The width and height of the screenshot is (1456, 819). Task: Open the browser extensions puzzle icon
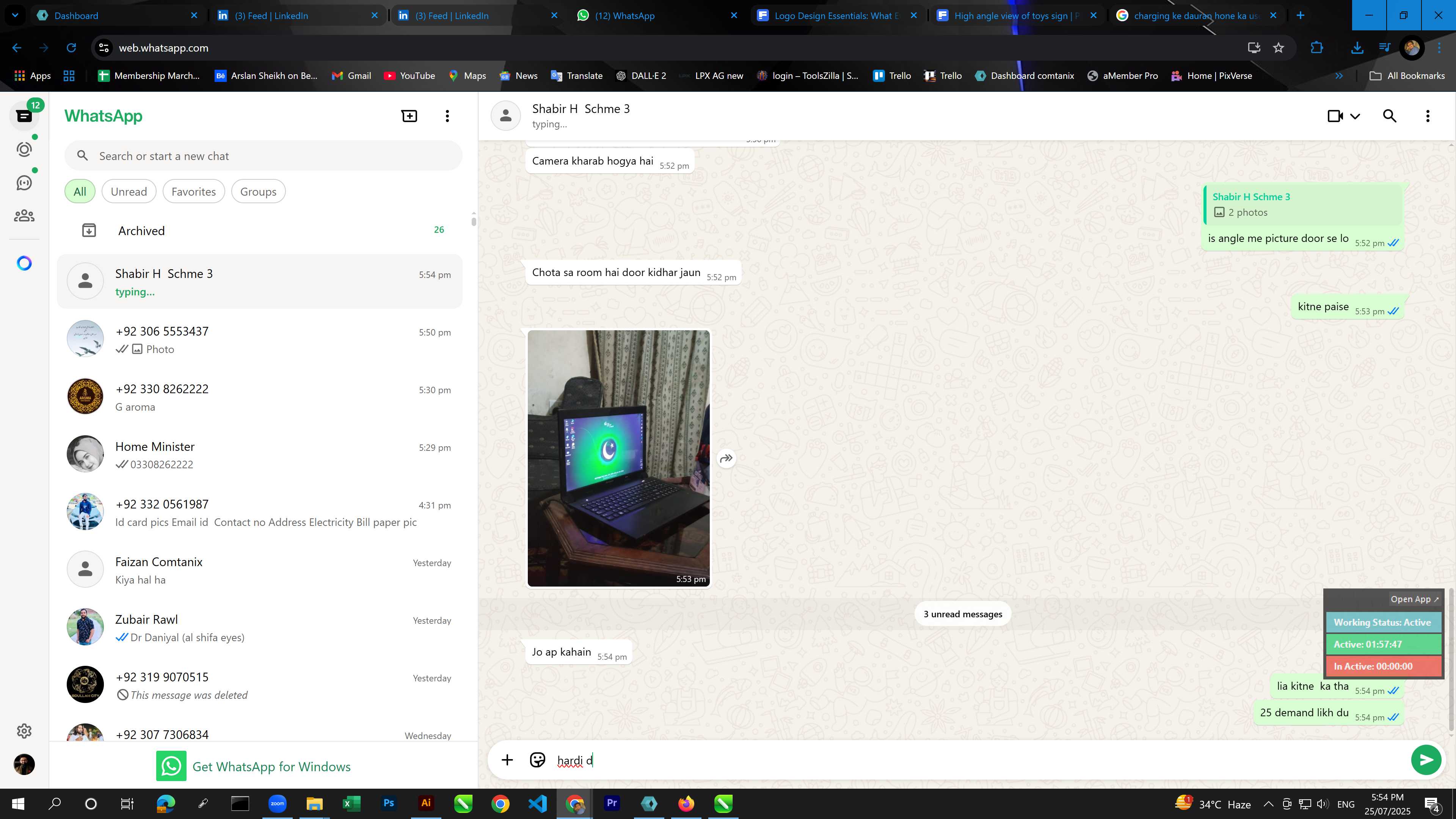(1316, 48)
